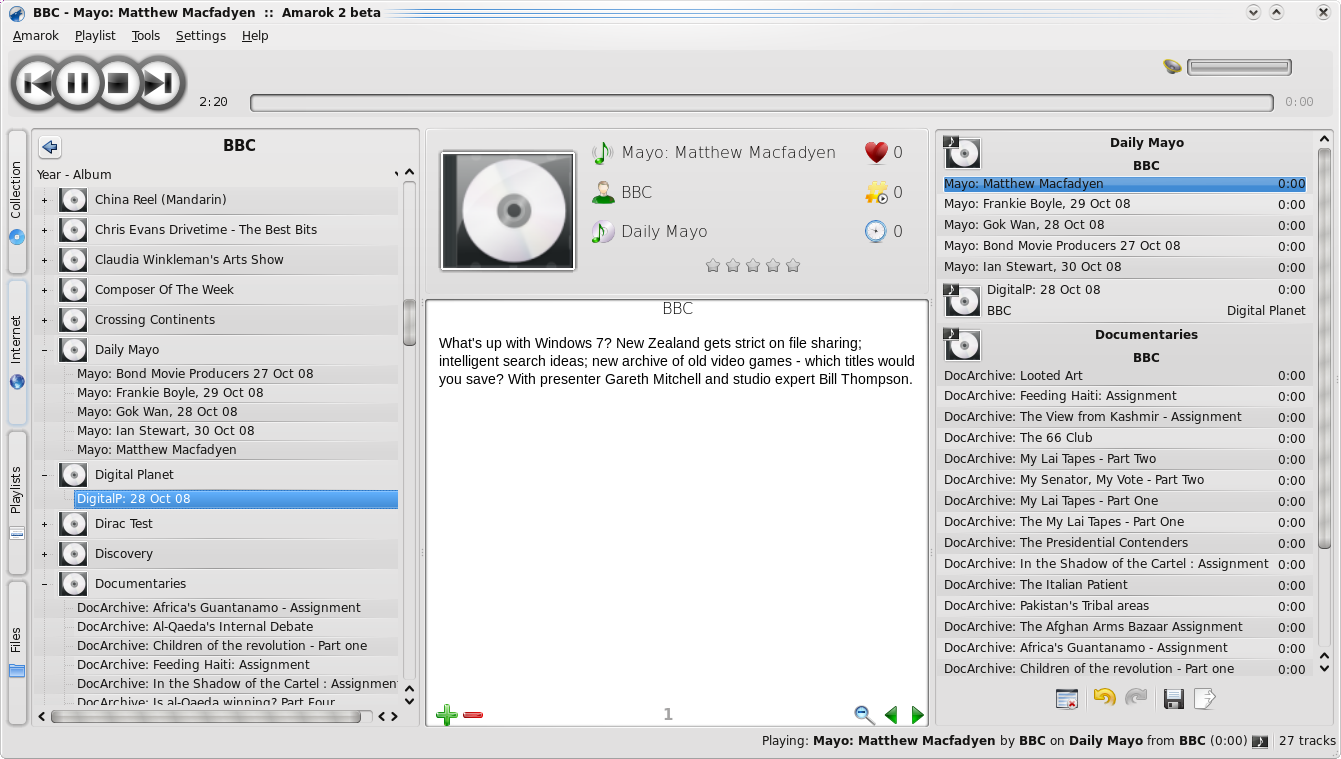Switch to the Files sidebar tab
This screenshot has width=1341, height=759.
[x=17, y=653]
